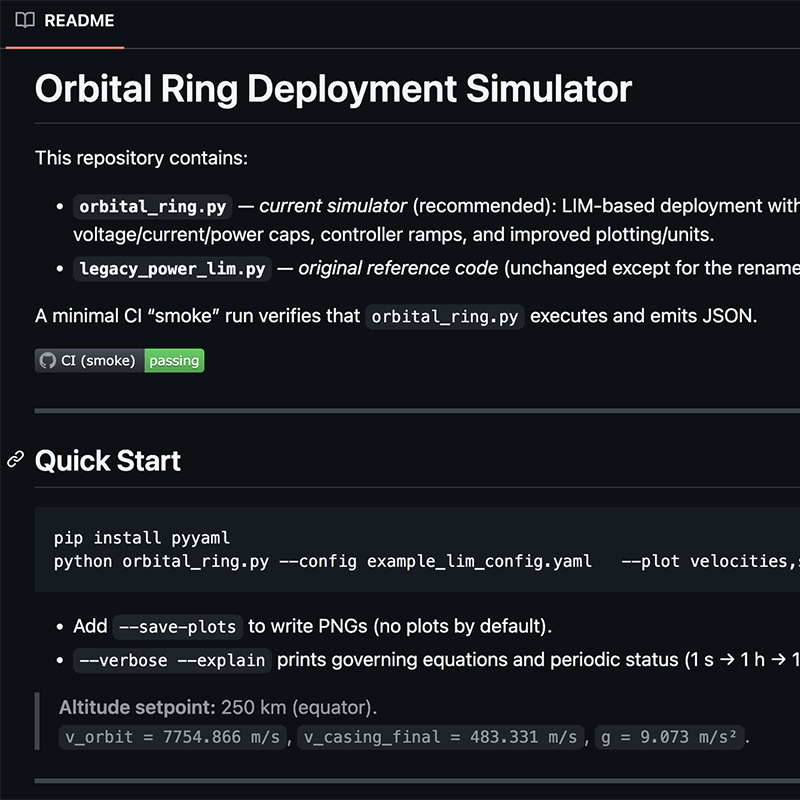The image size is (800, 800).
Task: Click the Orbital Ring Deployment Simulator title
Action: [x=333, y=89]
